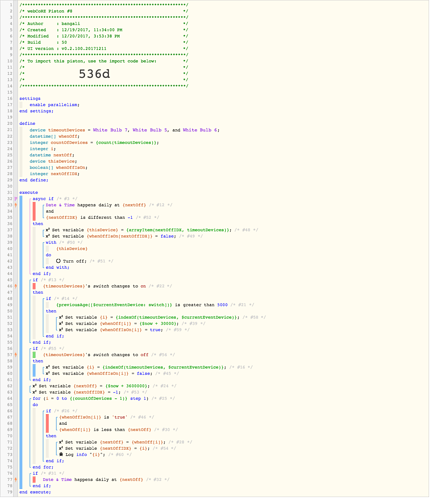Click '{timeoutDevices}'s switch changes to off' condition

coord(96,356)
